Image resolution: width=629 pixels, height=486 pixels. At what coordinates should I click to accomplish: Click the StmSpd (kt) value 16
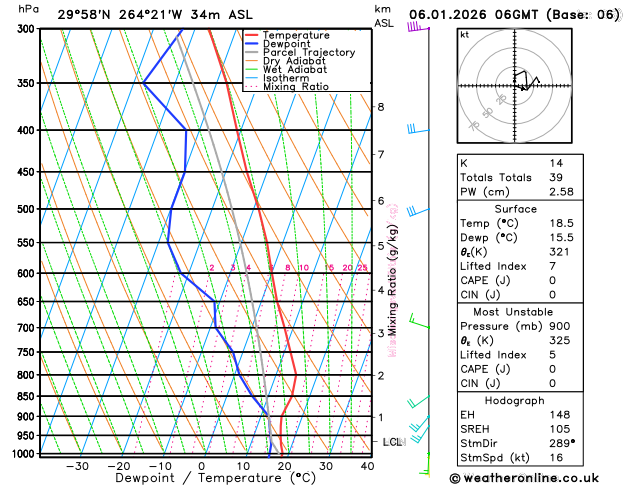coord(556,458)
